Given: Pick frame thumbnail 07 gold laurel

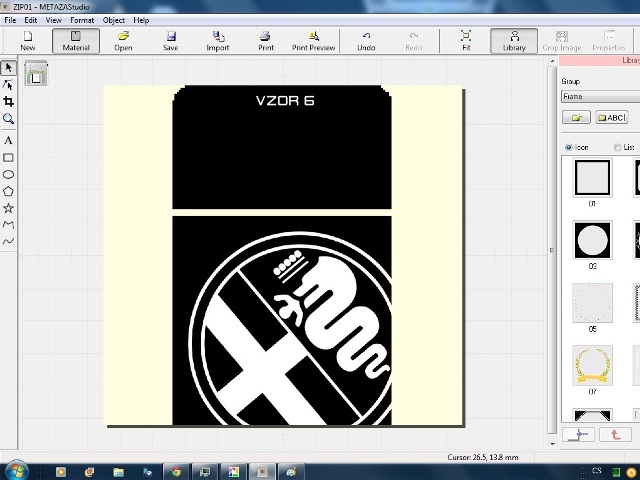Looking at the screenshot, I should 592,365.
